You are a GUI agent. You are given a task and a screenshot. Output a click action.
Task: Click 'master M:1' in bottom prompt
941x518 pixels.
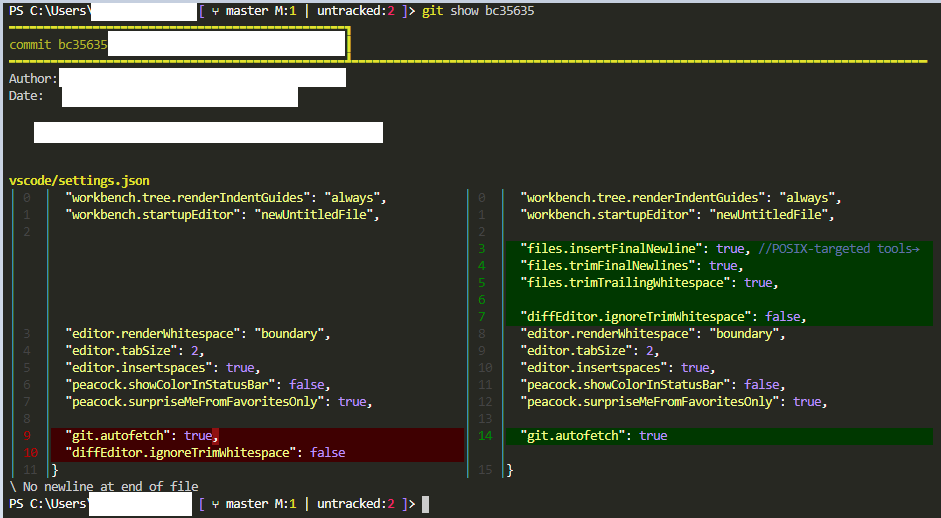pos(261,504)
